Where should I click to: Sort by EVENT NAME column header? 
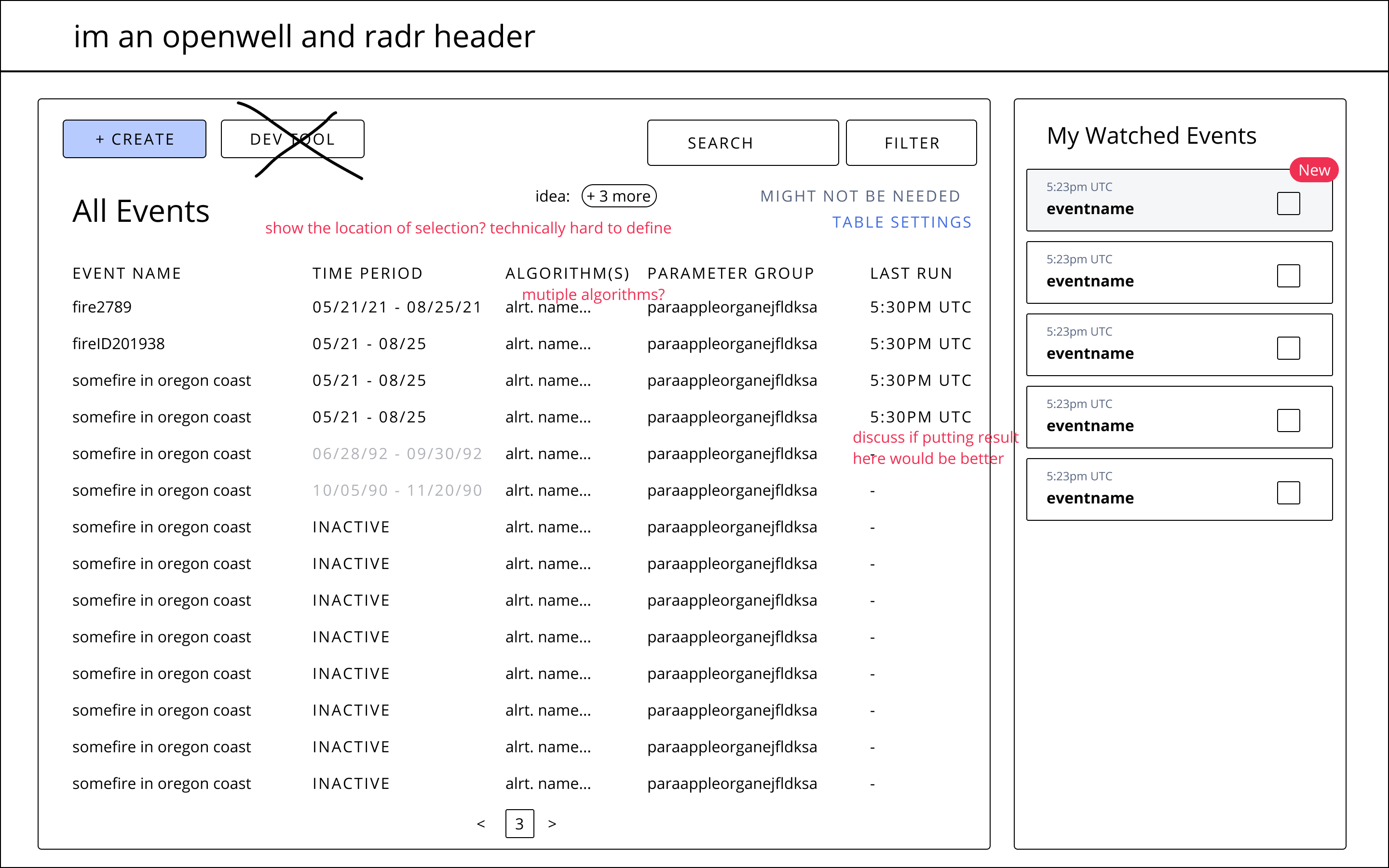tap(127, 273)
